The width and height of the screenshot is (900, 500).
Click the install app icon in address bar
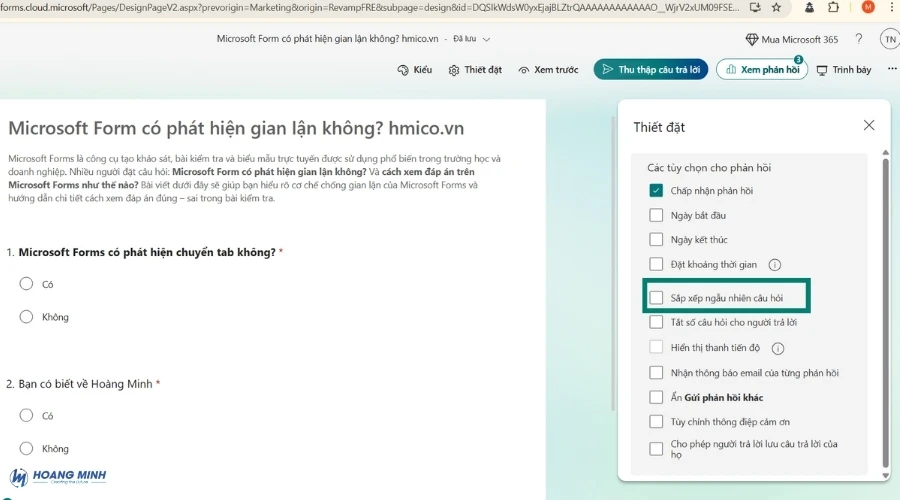pos(755,7)
